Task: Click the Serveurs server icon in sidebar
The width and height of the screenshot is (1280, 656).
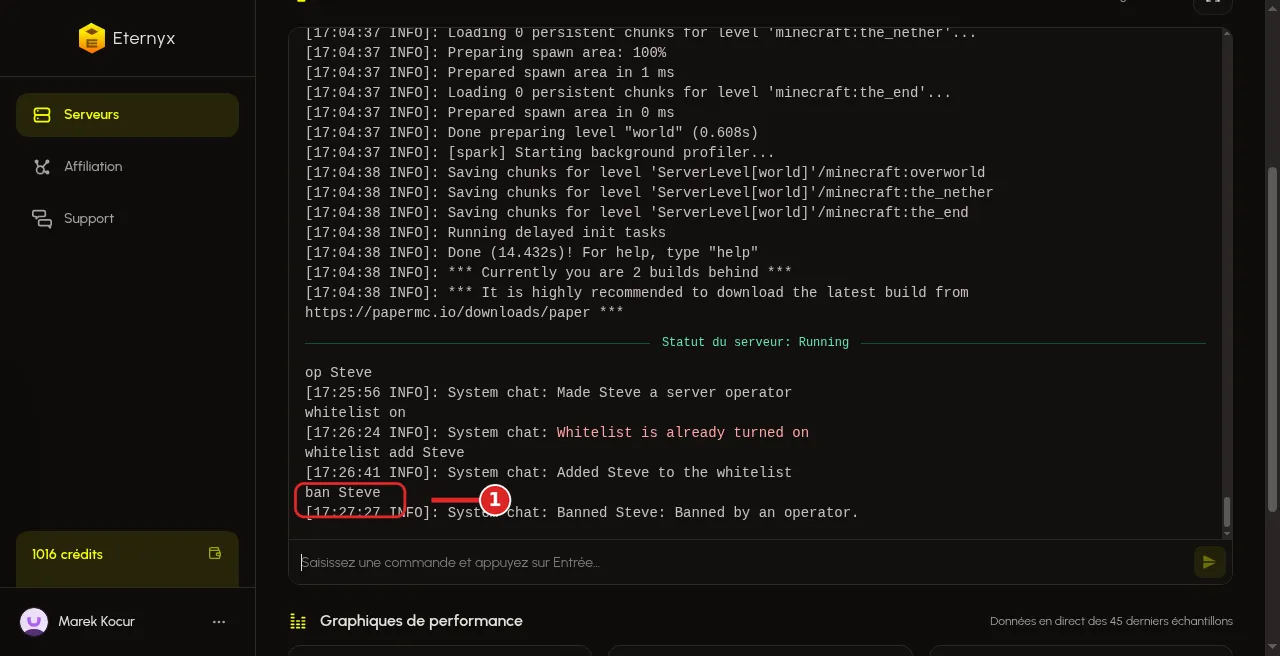Action: click(42, 115)
